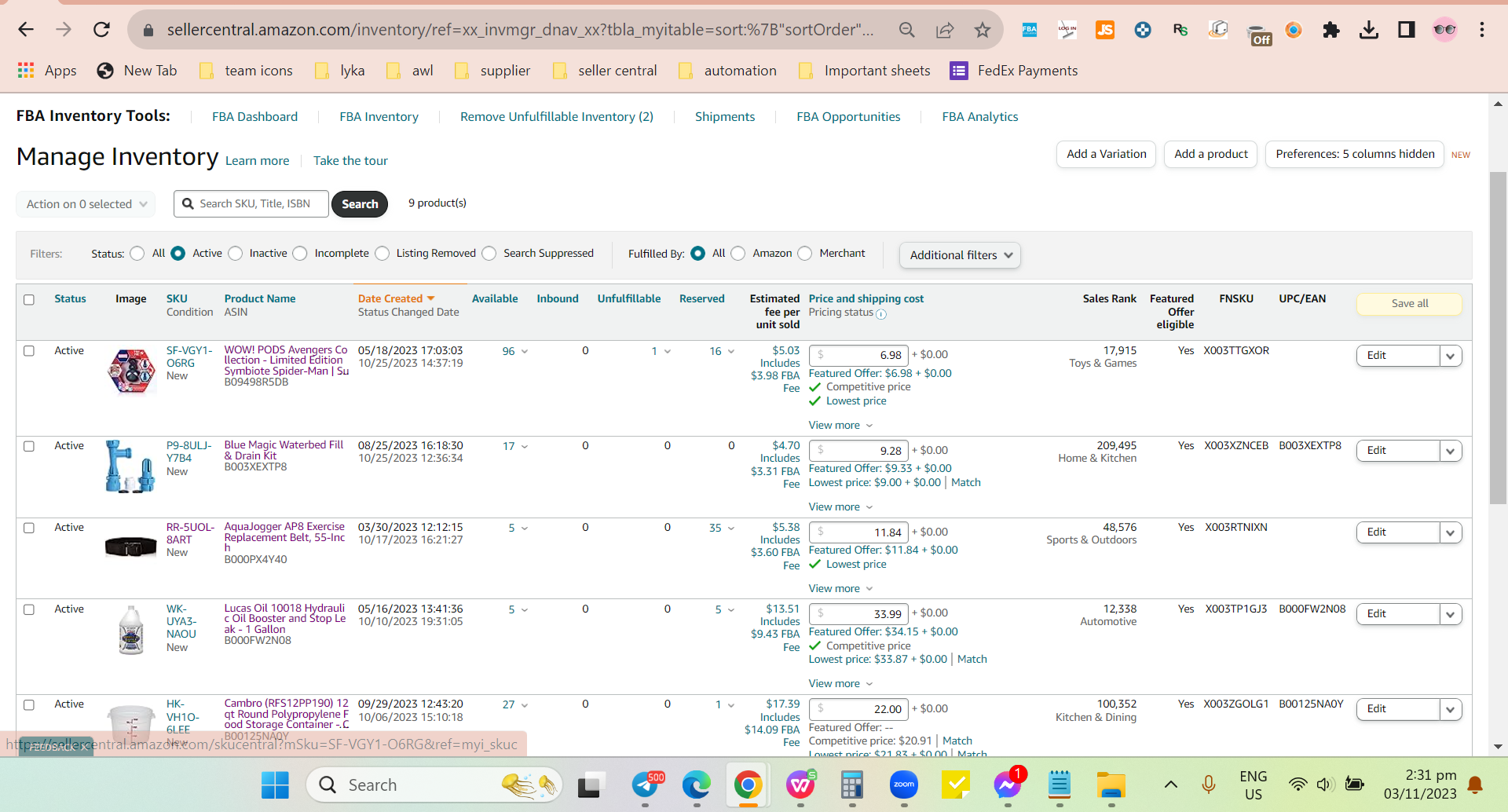
Task: Expand View more for the AquaJogger row
Action: (x=840, y=588)
